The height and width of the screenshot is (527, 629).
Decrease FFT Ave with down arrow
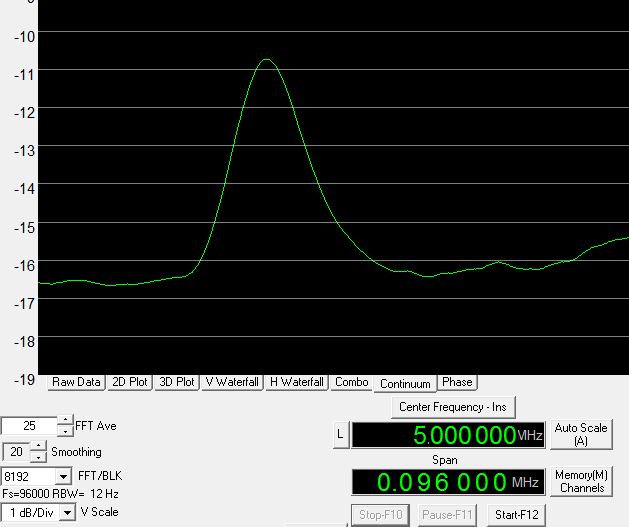pos(65,431)
